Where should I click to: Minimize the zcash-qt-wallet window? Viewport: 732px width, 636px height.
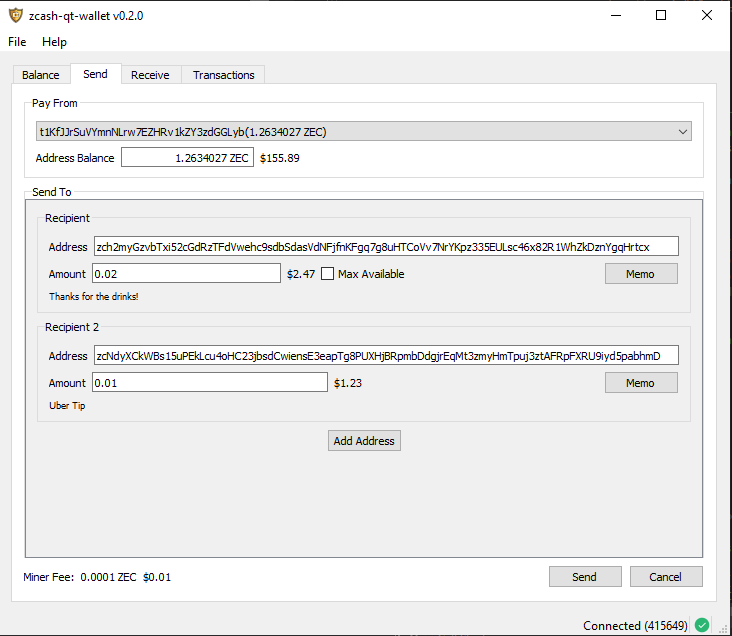[616, 15]
